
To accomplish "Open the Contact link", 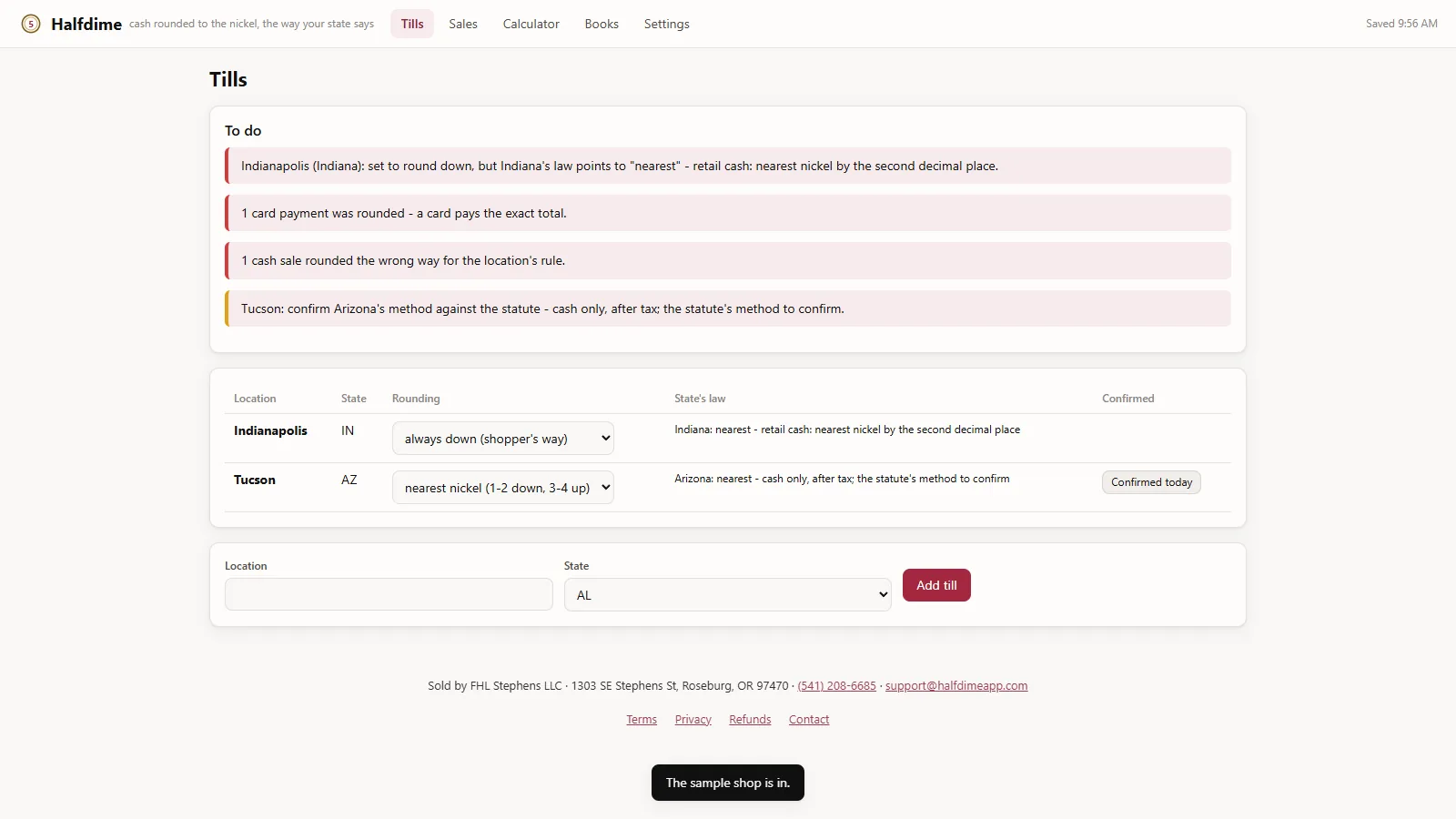I will [809, 720].
